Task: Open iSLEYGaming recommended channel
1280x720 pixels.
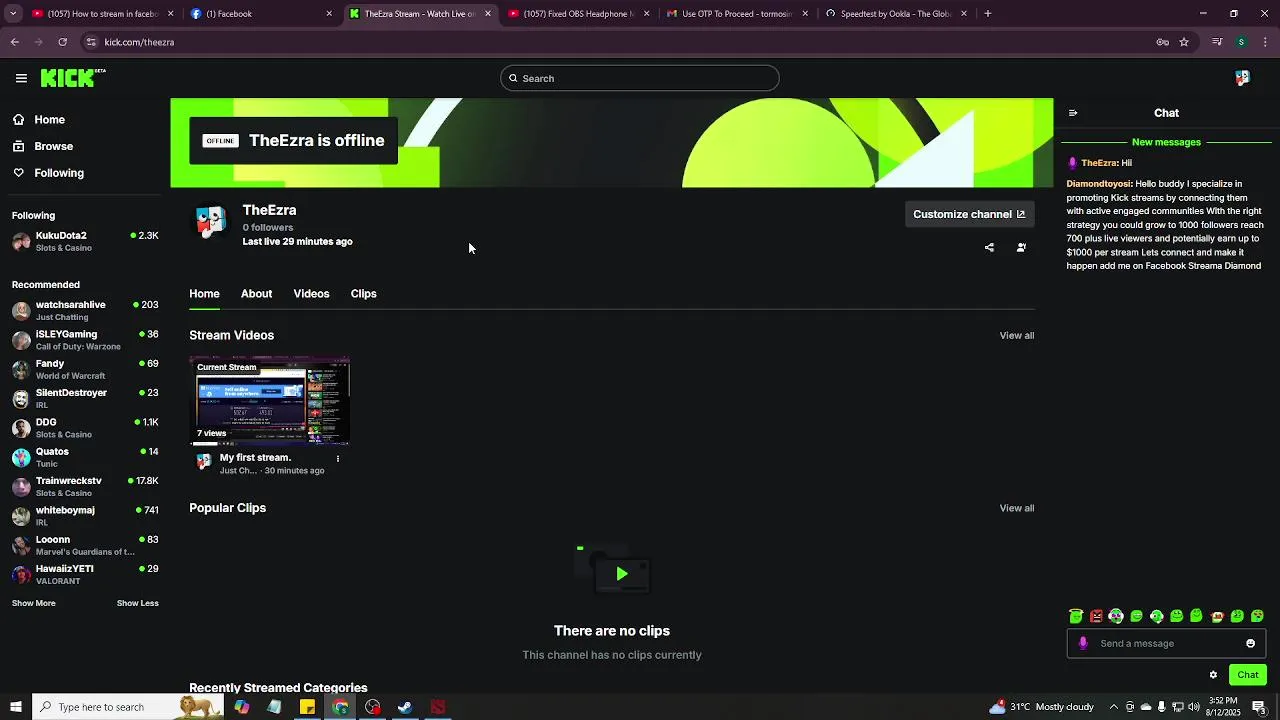Action: [85, 340]
